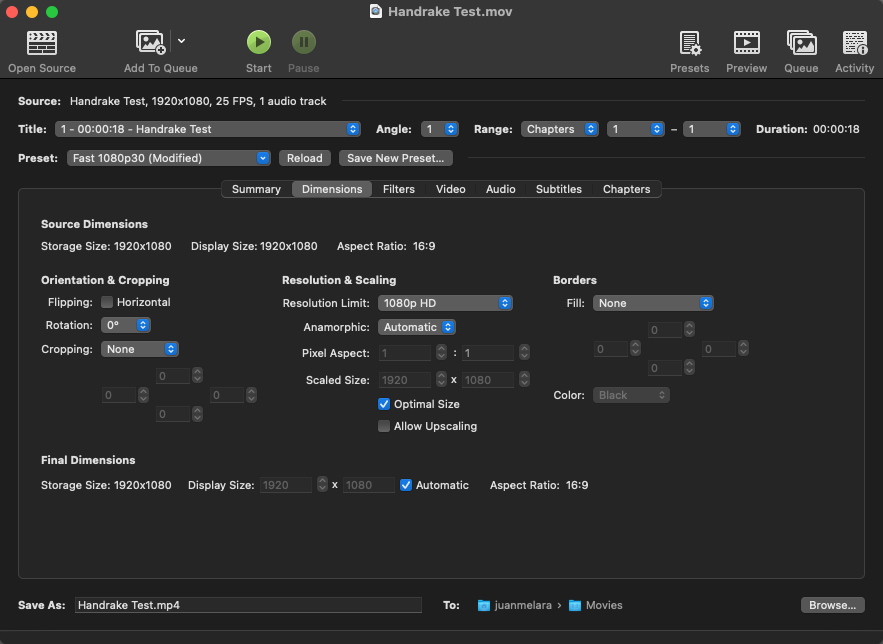Enable the Allow Upscaling checkbox

[x=384, y=426]
